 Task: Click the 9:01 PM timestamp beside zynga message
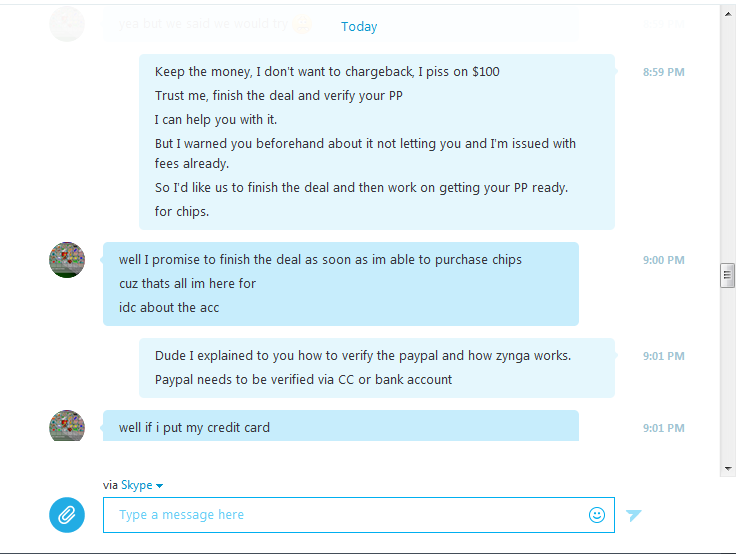pos(663,356)
